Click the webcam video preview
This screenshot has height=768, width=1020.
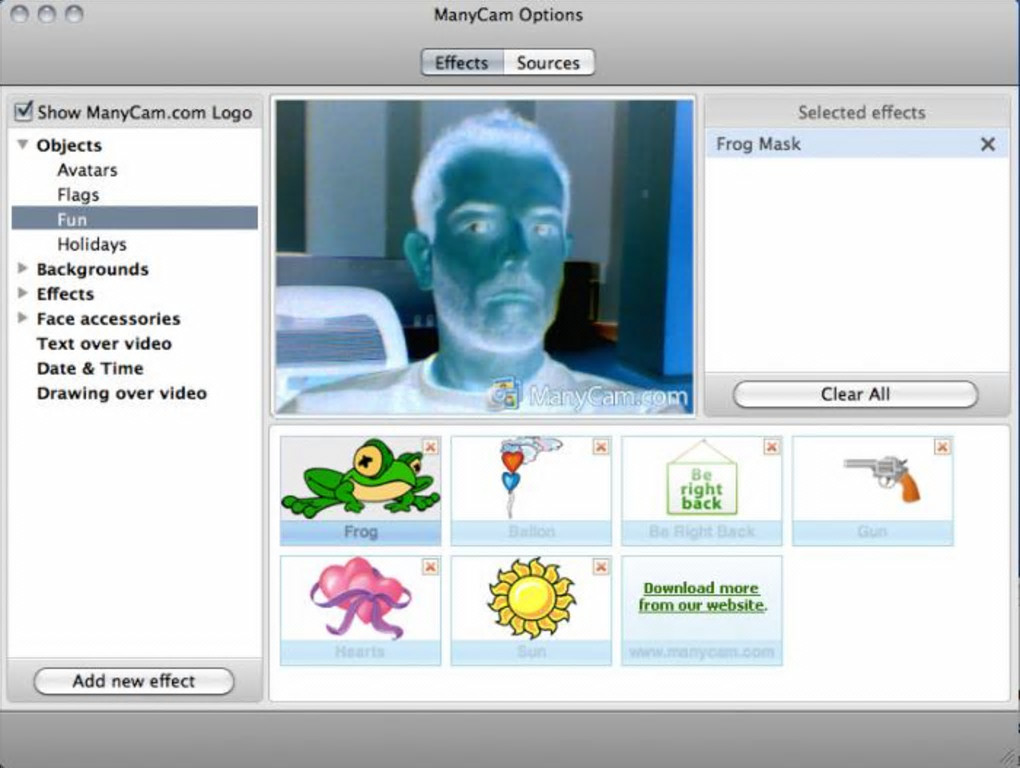click(484, 257)
